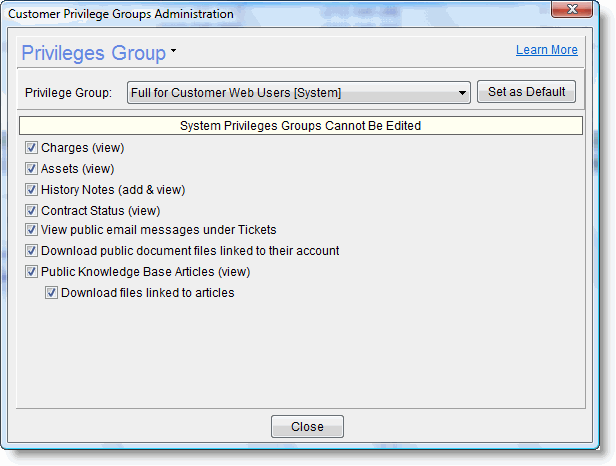This screenshot has height=466, width=616.
Task: Open the small arrow beside Privileges Group heading
Action: pos(173,50)
